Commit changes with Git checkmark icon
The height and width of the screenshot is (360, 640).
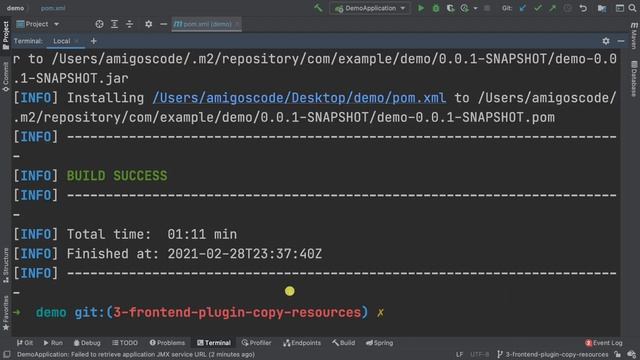538,8
